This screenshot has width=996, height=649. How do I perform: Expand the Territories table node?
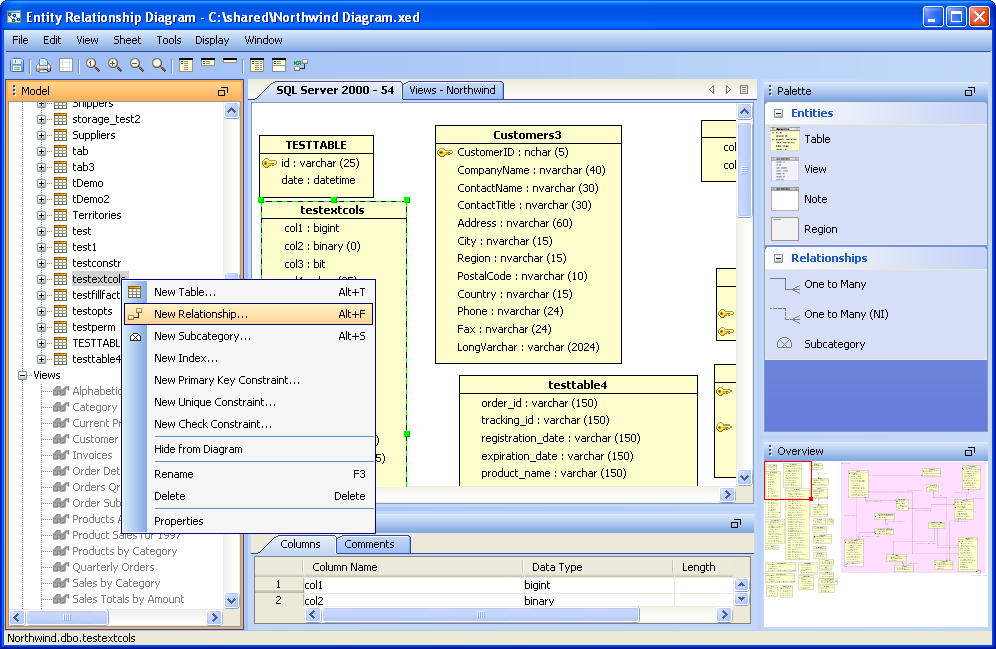[42, 215]
